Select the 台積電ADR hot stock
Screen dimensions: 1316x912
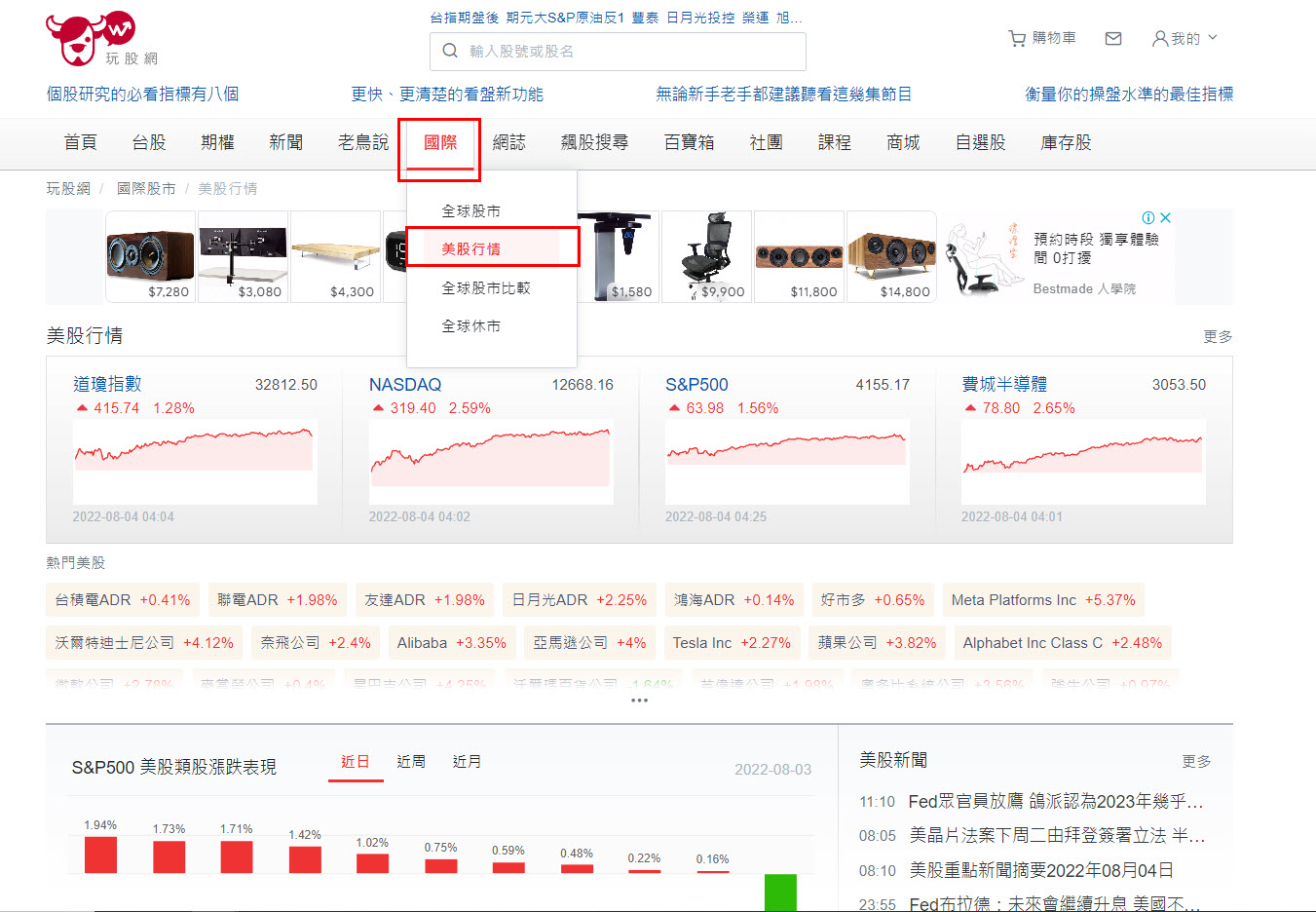pos(122,599)
